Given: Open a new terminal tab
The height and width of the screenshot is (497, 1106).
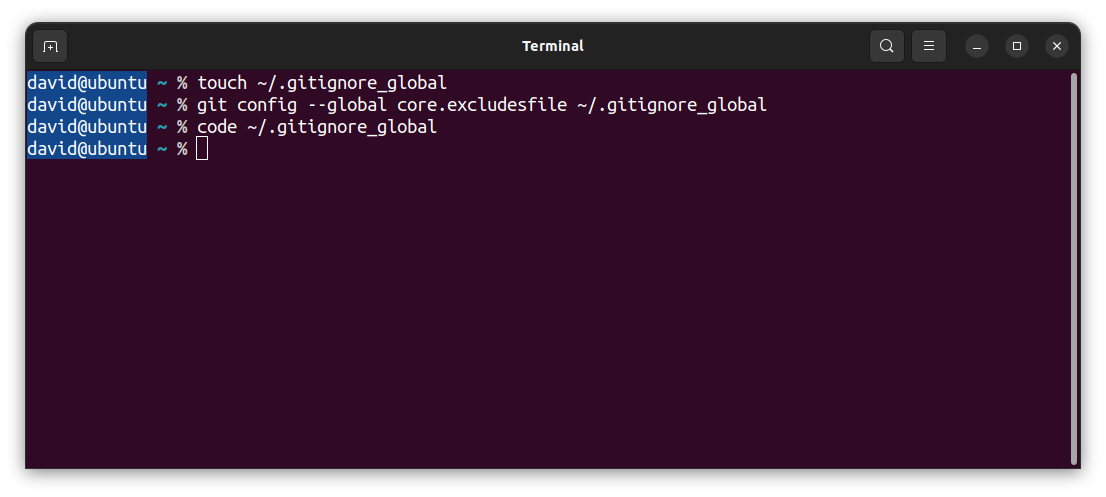Looking at the screenshot, I should coord(50,46).
